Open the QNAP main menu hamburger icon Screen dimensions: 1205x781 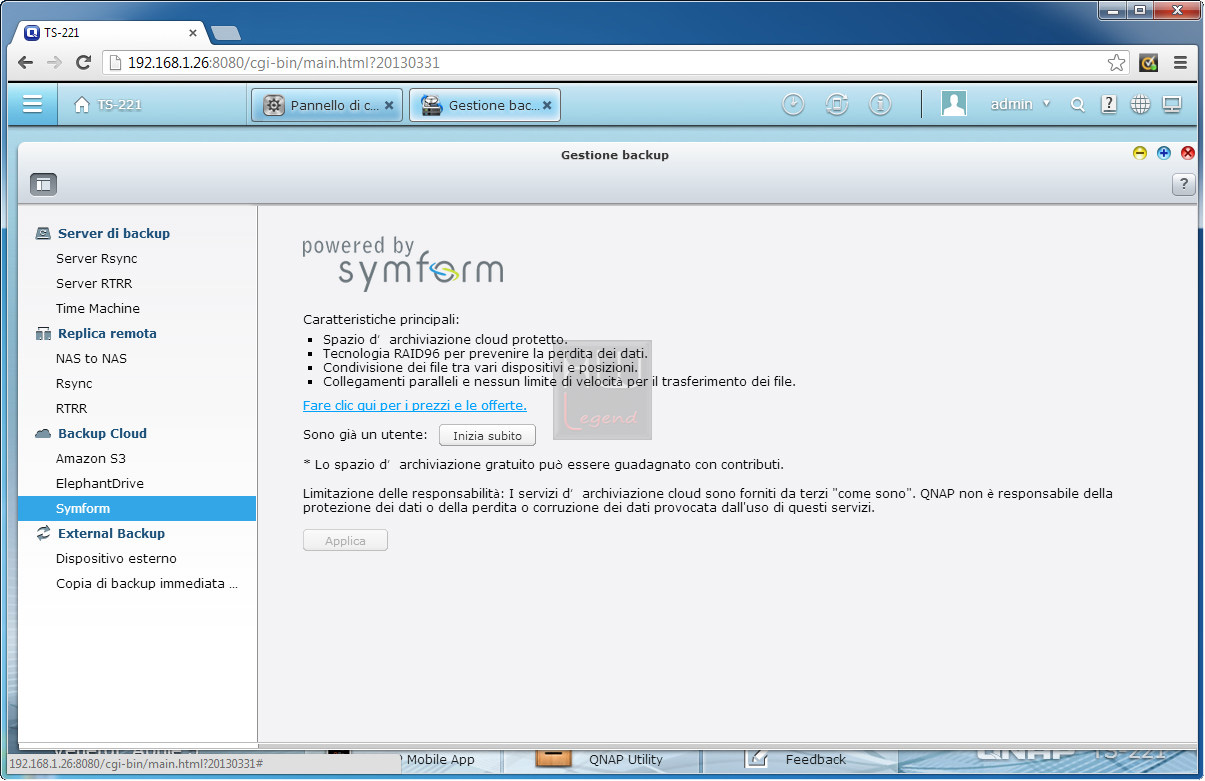(x=32, y=104)
